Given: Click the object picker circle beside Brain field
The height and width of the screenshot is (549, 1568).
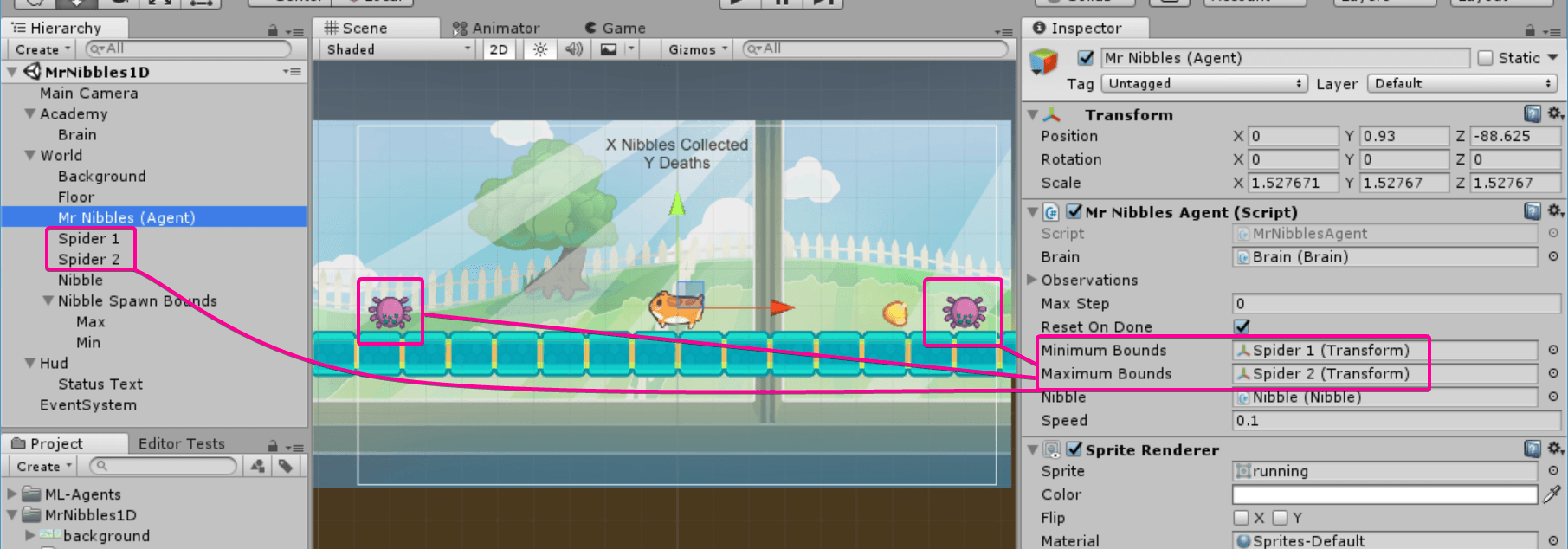Looking at the screenshot, I should coord(1553,257).
